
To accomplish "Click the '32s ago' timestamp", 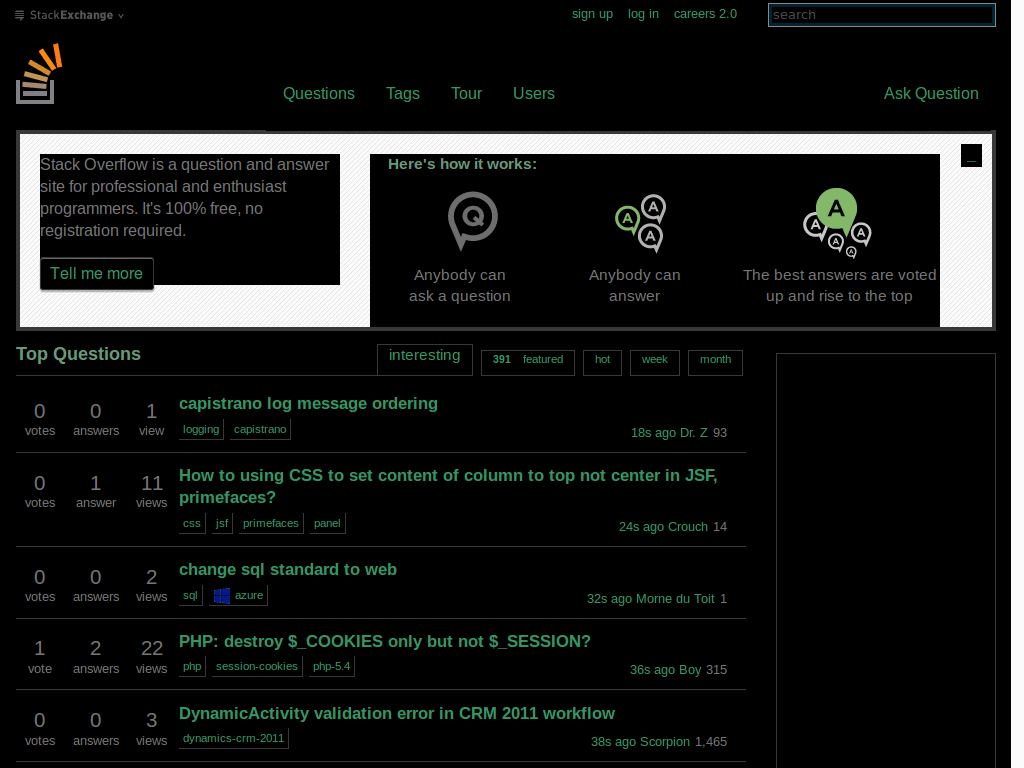I will pyautogui.click(x=609, y=599).
